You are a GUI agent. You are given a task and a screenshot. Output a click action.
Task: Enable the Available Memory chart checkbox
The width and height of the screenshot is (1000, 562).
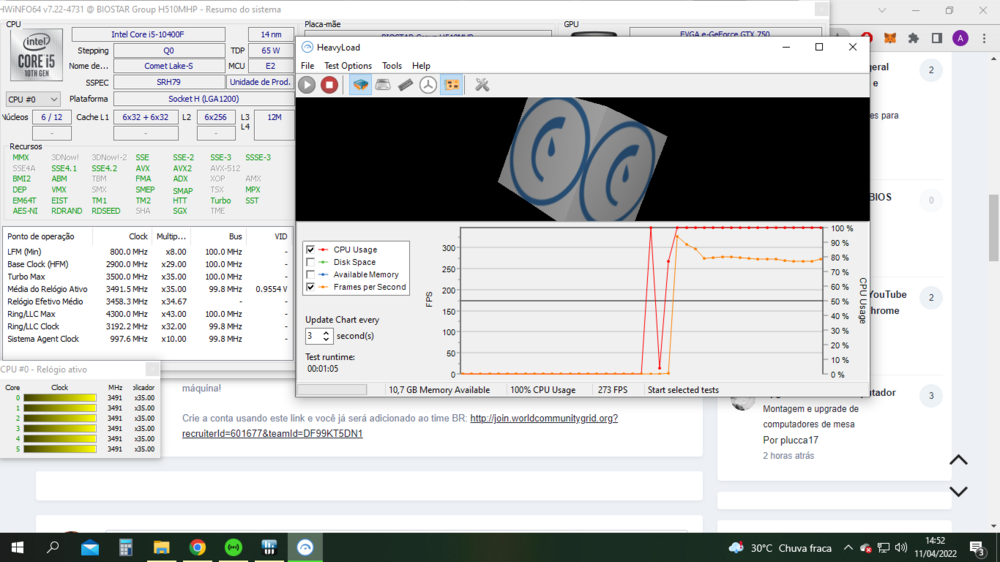point(311,274)
